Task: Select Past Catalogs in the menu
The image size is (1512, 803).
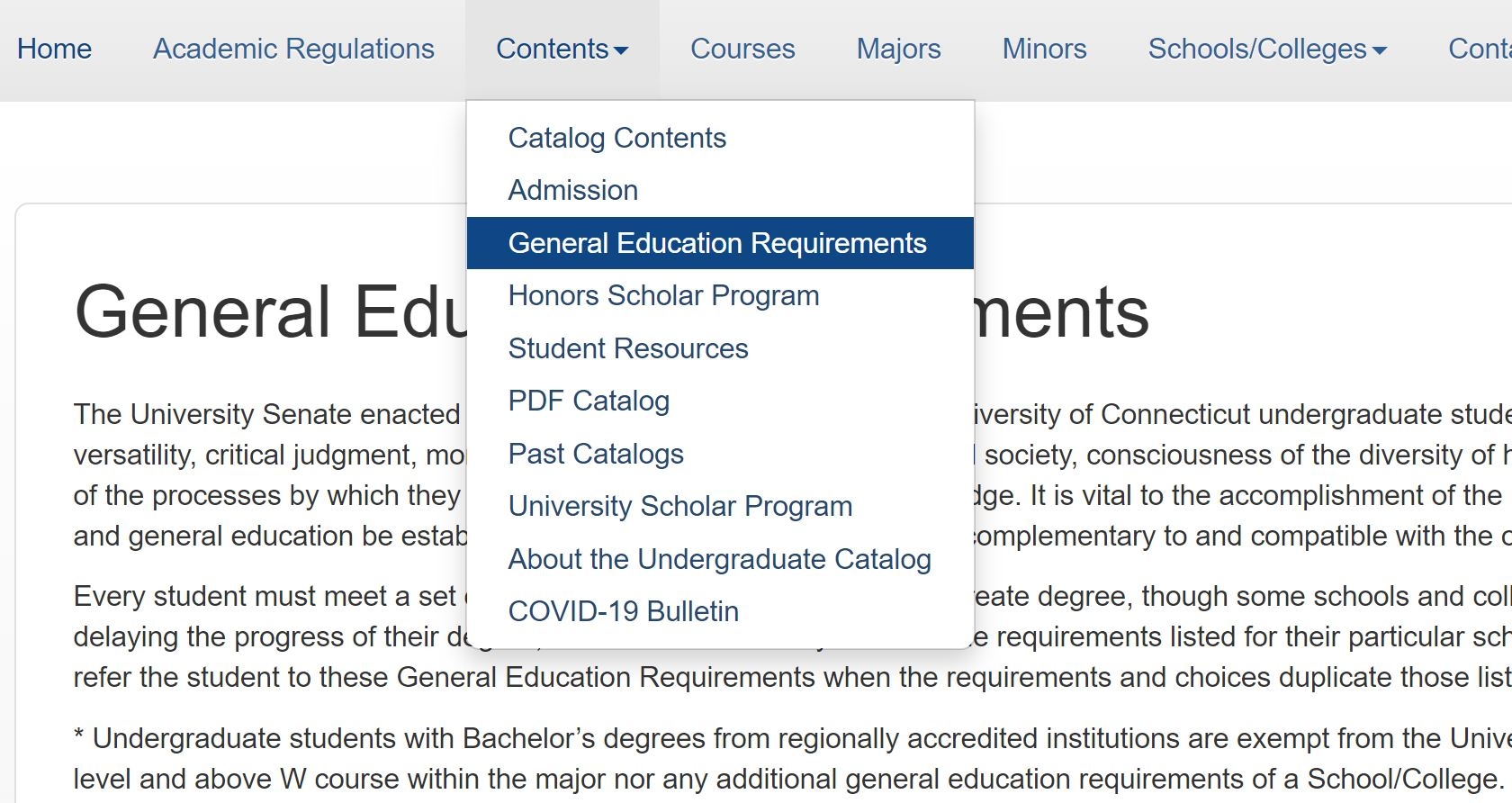Action: point(595,454)
